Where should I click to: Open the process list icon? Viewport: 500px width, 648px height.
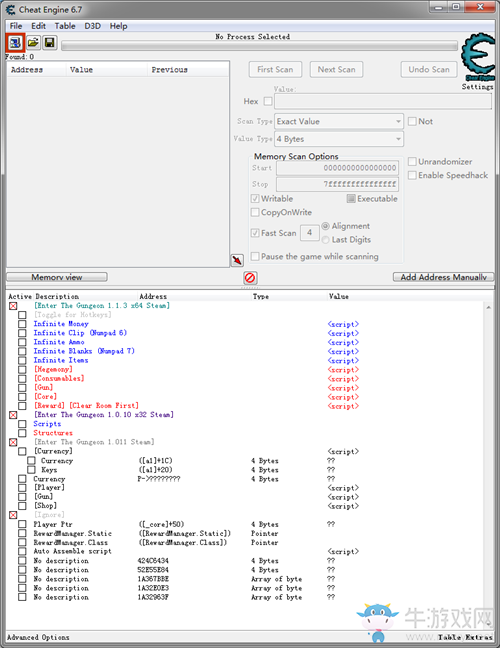click(15, 43)
